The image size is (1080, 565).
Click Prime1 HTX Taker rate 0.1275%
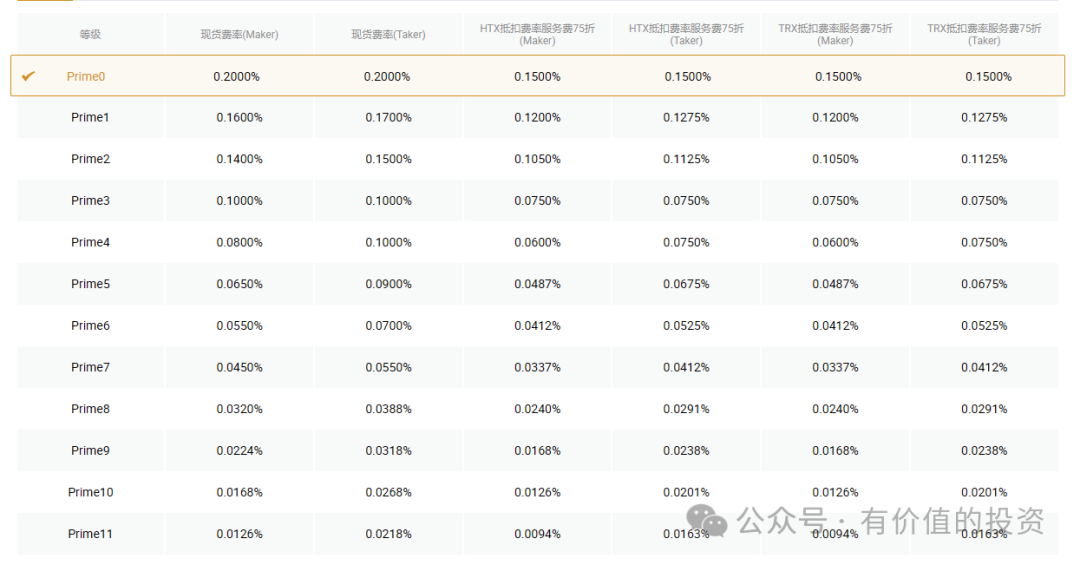pos(687,118)
